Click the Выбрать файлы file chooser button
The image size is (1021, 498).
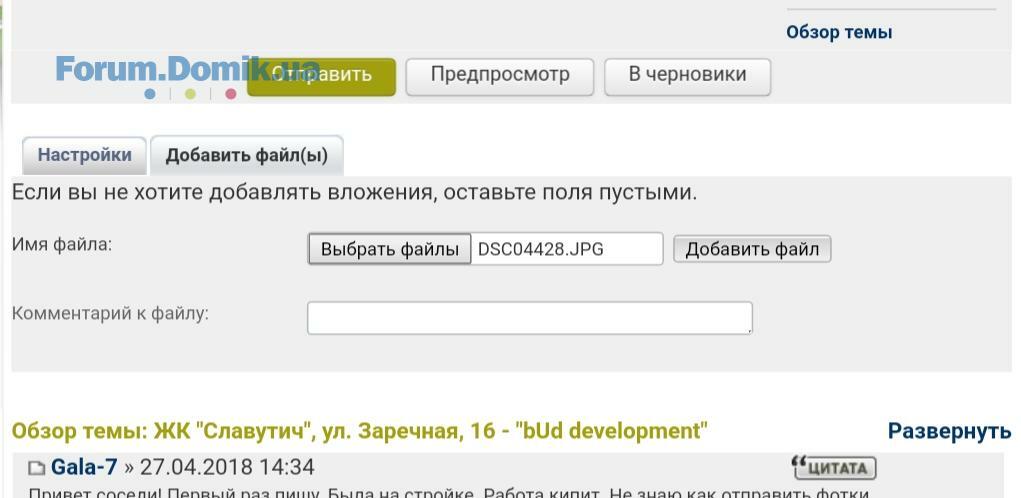coord(389,249)
